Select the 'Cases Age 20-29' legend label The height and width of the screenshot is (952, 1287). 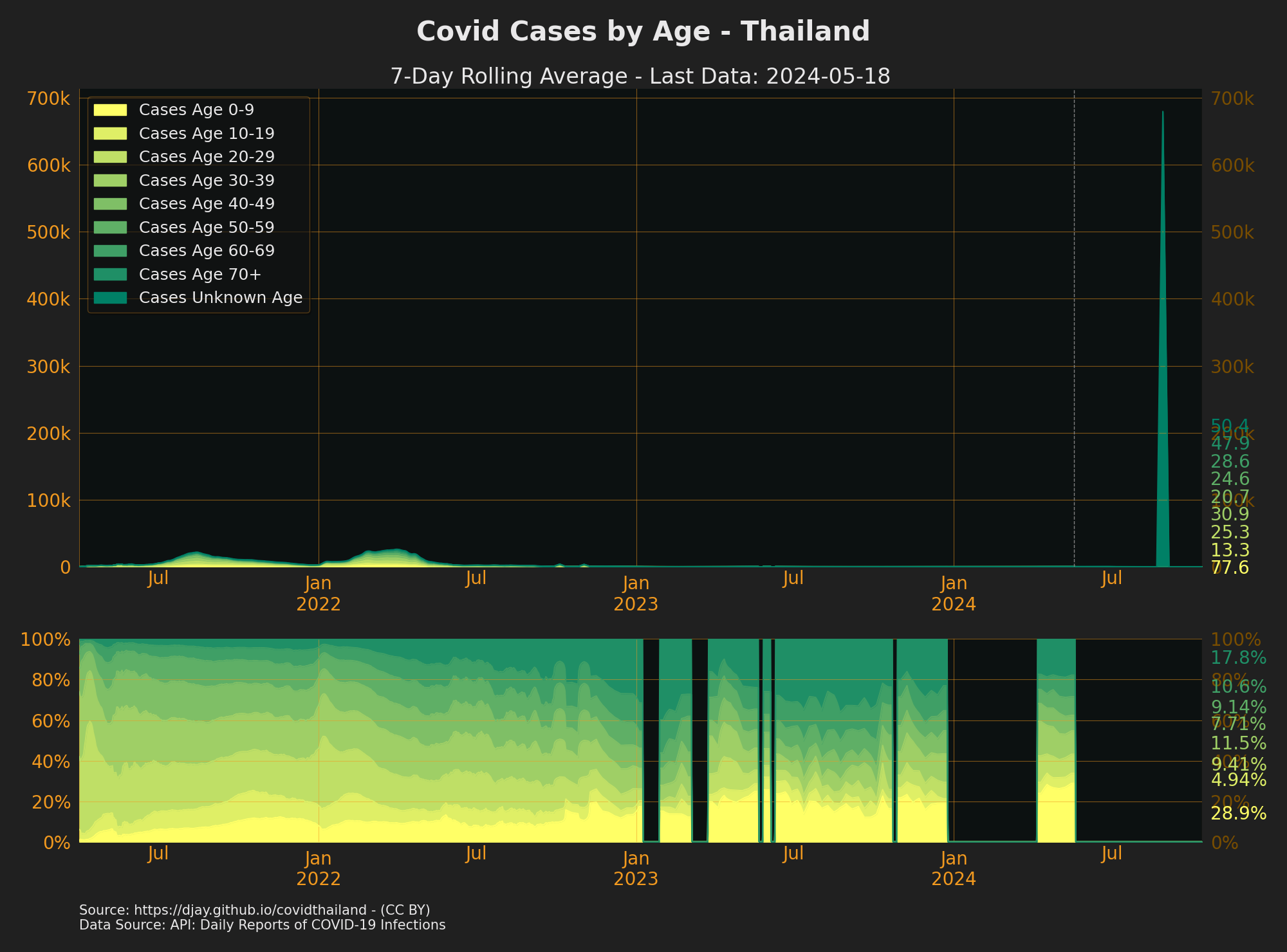coord(207,157)
